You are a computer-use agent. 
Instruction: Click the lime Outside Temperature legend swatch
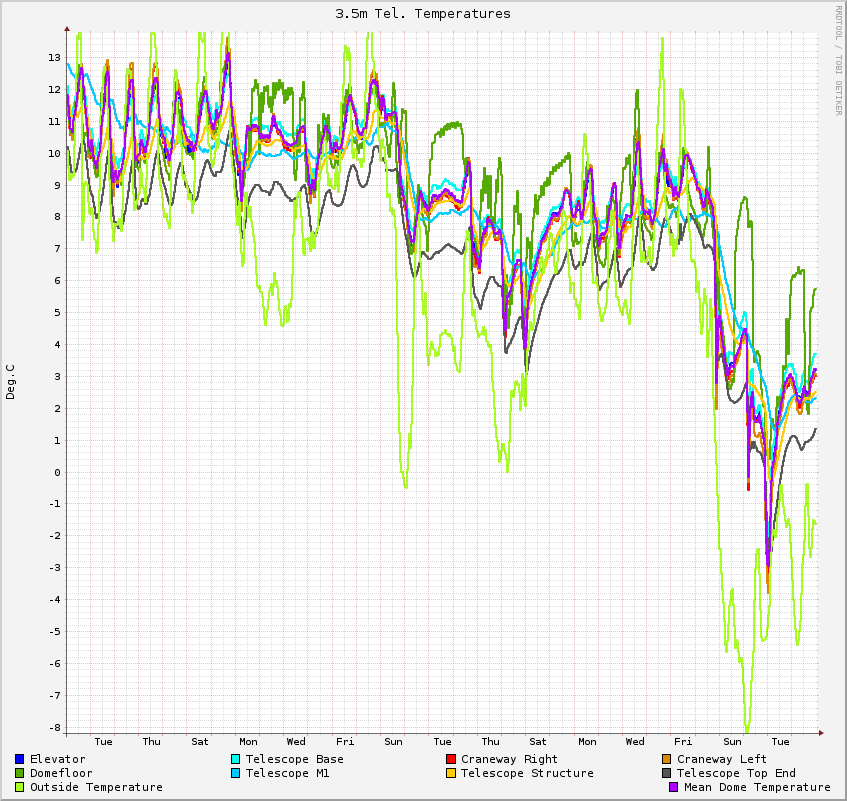pos(20,787)
